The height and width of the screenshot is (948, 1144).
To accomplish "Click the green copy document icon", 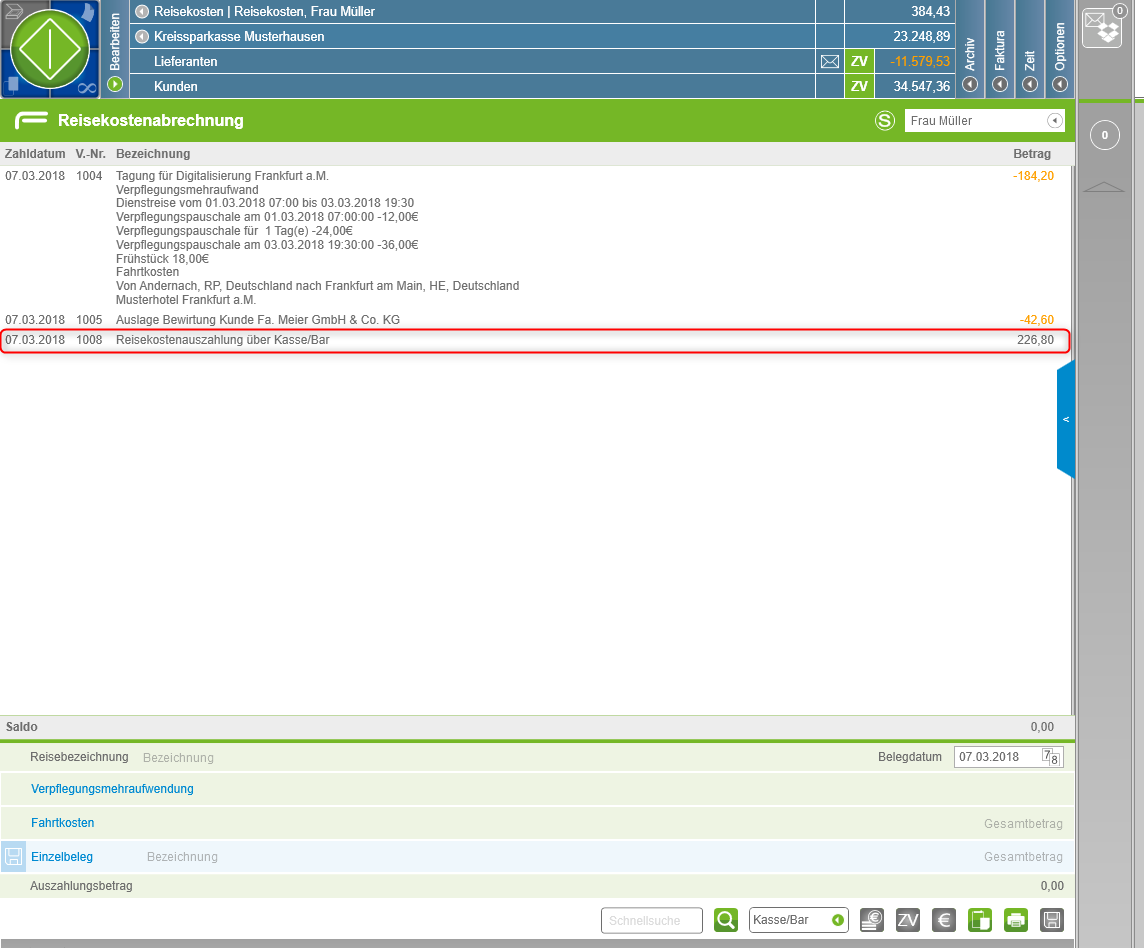I will click(x=980, y=920).
